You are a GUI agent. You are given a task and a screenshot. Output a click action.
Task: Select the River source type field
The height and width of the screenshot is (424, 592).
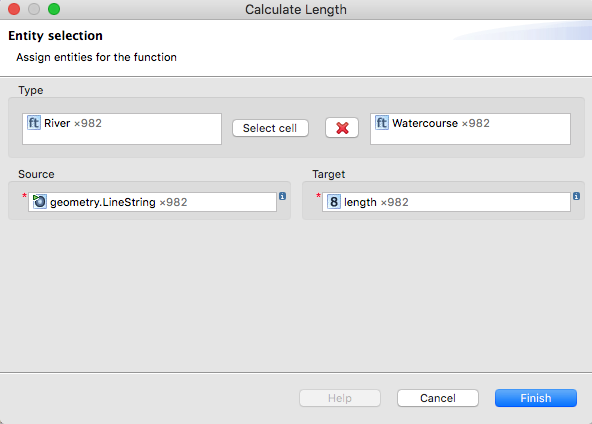[x=122, y=129]
